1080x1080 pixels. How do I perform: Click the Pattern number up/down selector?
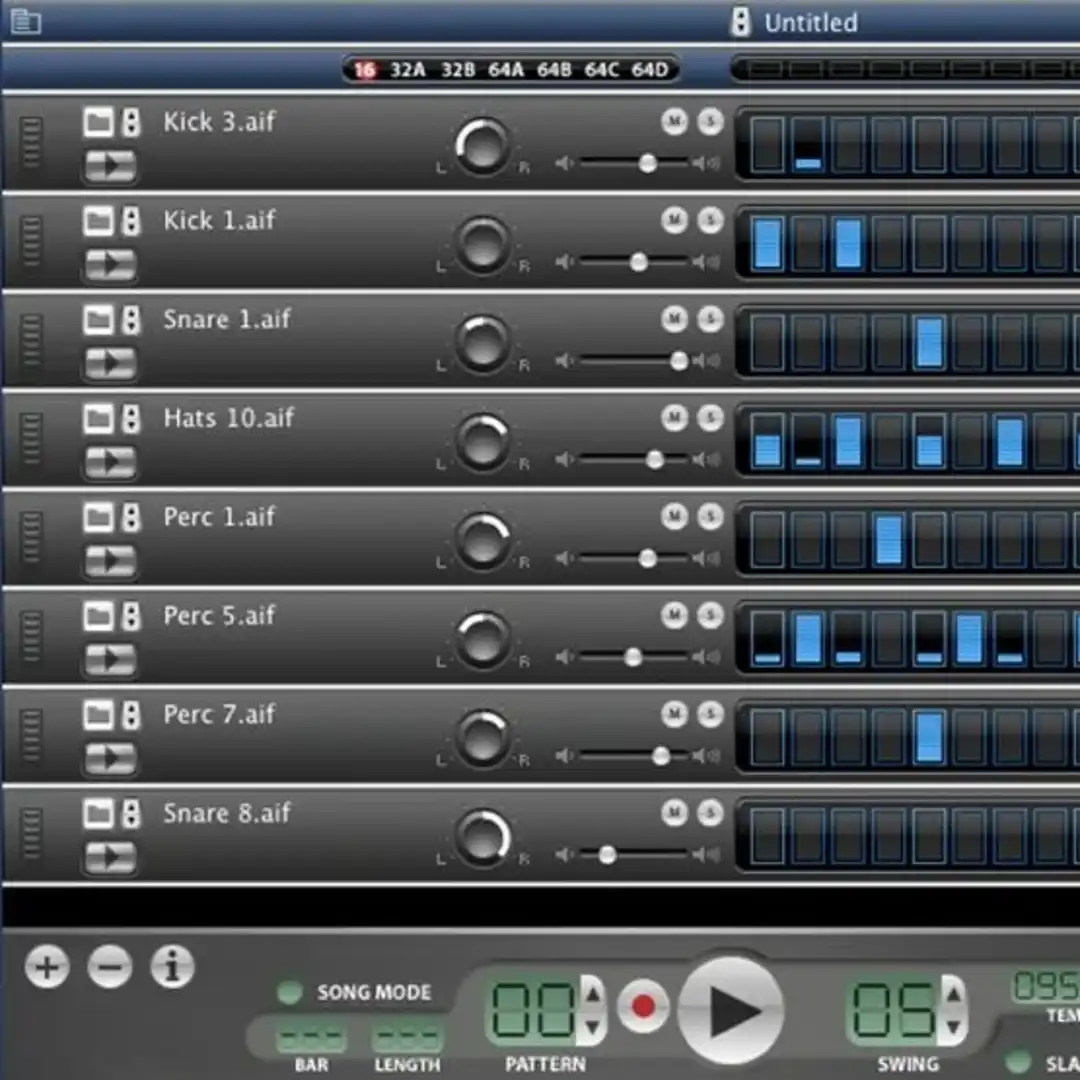tap(594, 1010)
